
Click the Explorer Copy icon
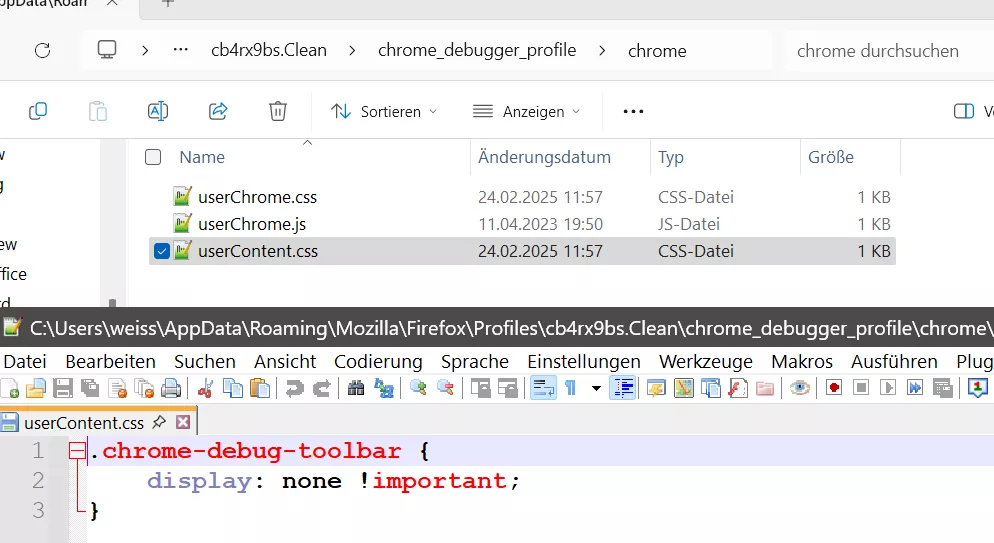[x=38, y=112]
